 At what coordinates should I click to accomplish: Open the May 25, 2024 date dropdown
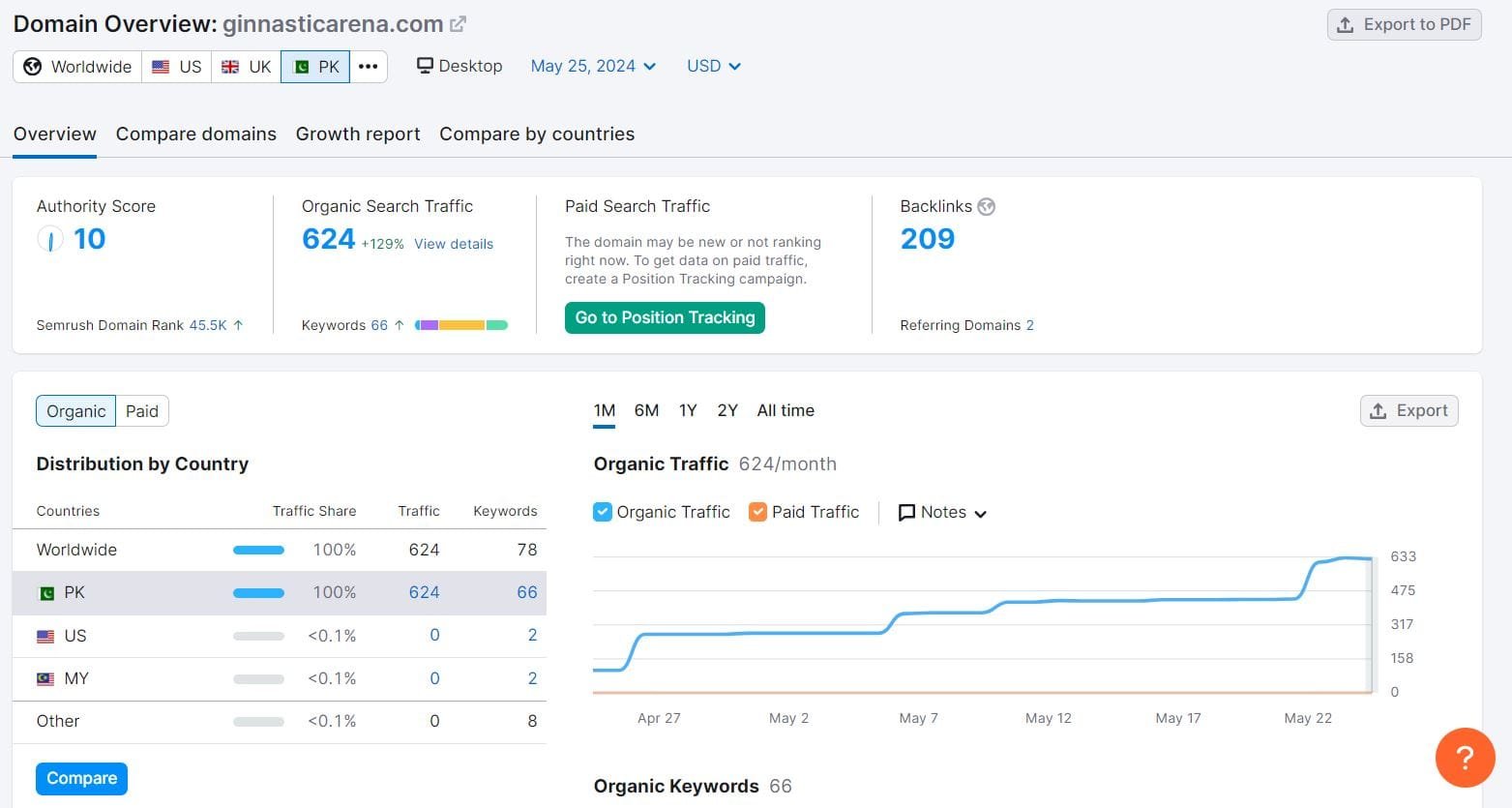click(593, 66)
